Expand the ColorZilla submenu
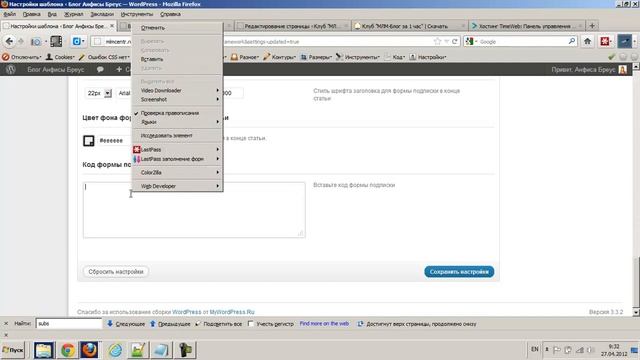The image size is (640, 360). click(177, 172)
